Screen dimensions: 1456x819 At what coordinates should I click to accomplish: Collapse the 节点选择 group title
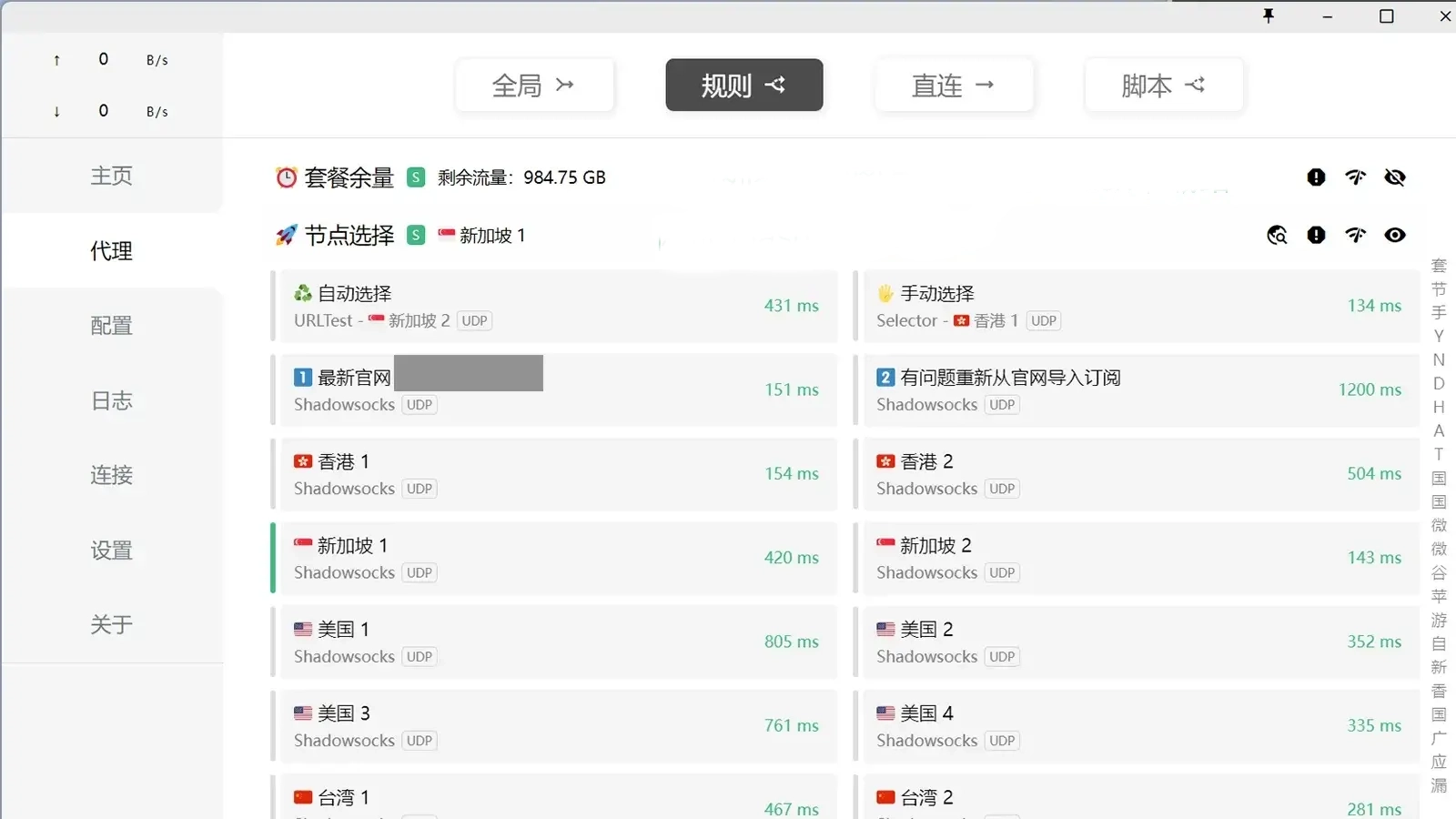coord(349,236)
